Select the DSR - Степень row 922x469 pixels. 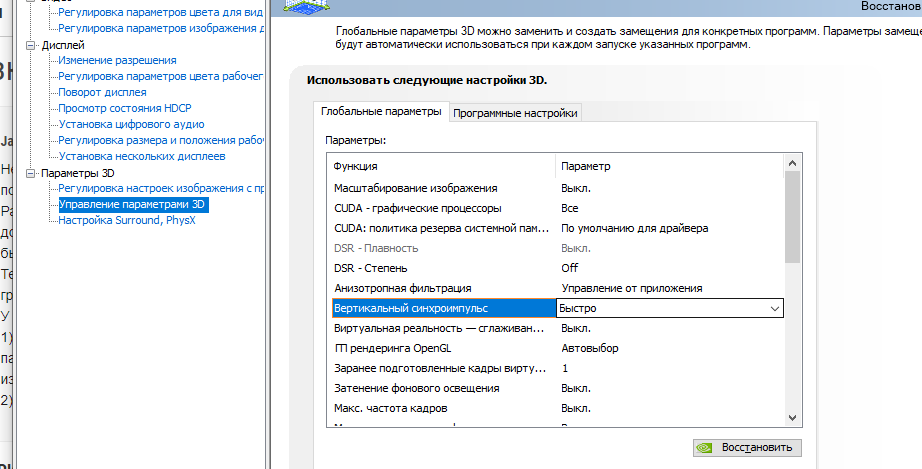coord(556,268)
